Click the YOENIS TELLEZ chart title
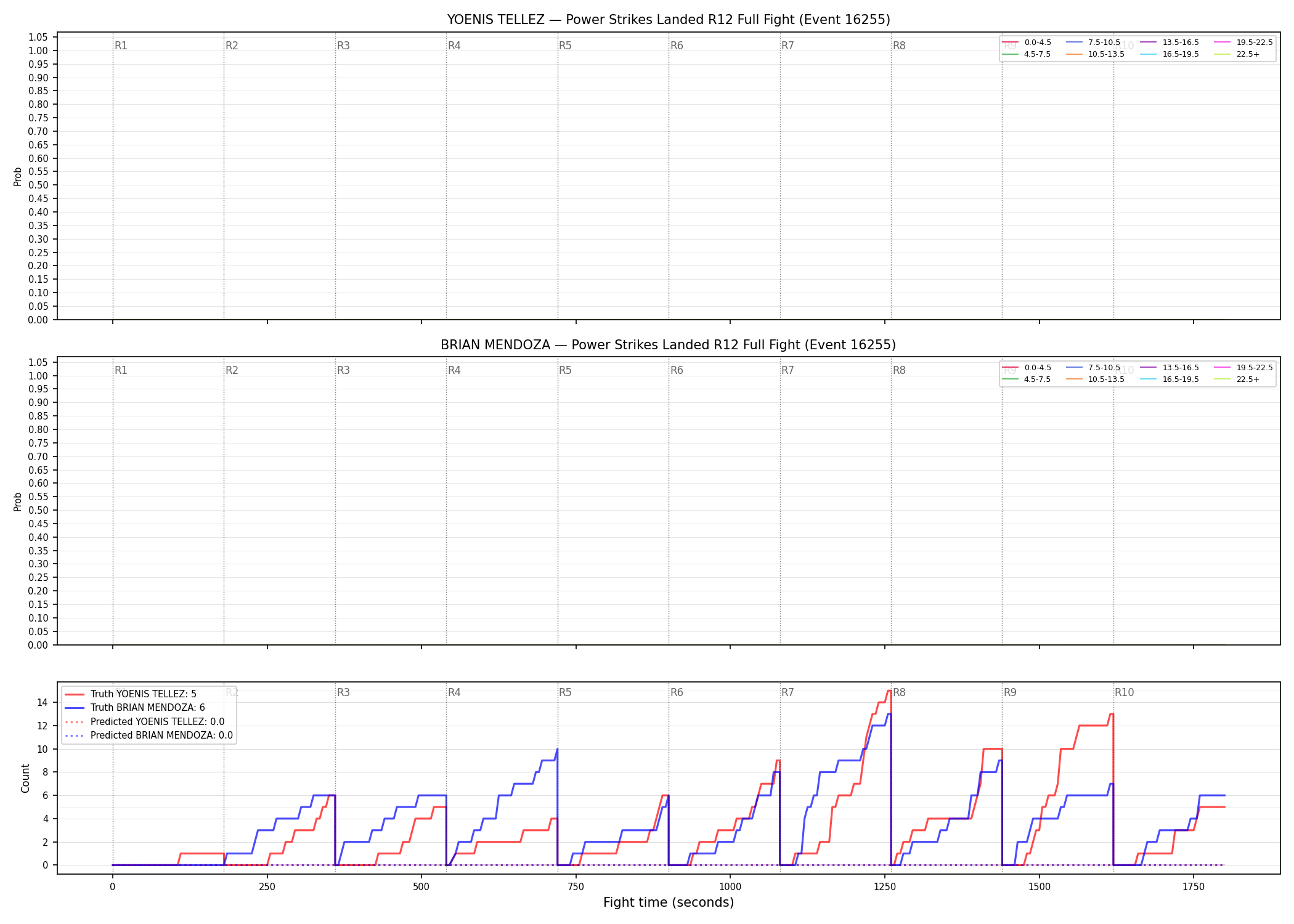 click(x=669, y=20)
